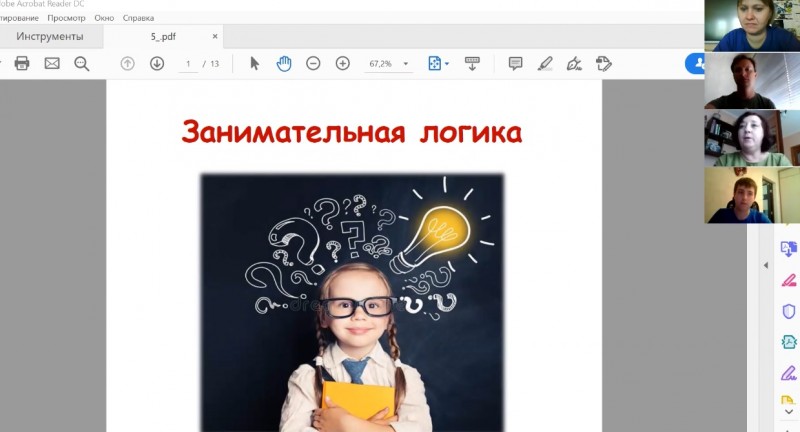Go to previous page with up arrow
This screenshot has height=432, width=800.
(x=127, y=63)
